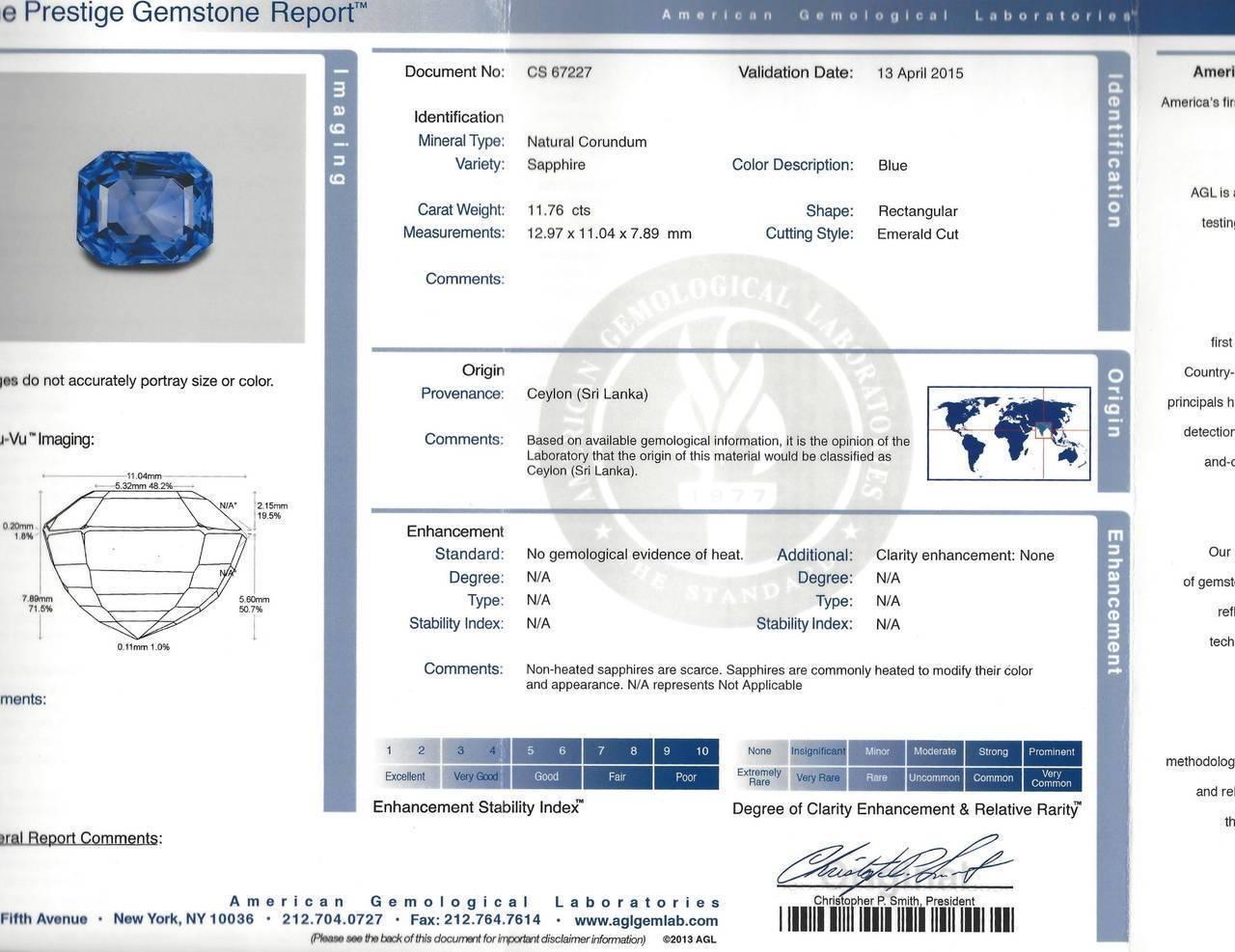Click the 'New York, NY 10036' address

click(183, 919)
